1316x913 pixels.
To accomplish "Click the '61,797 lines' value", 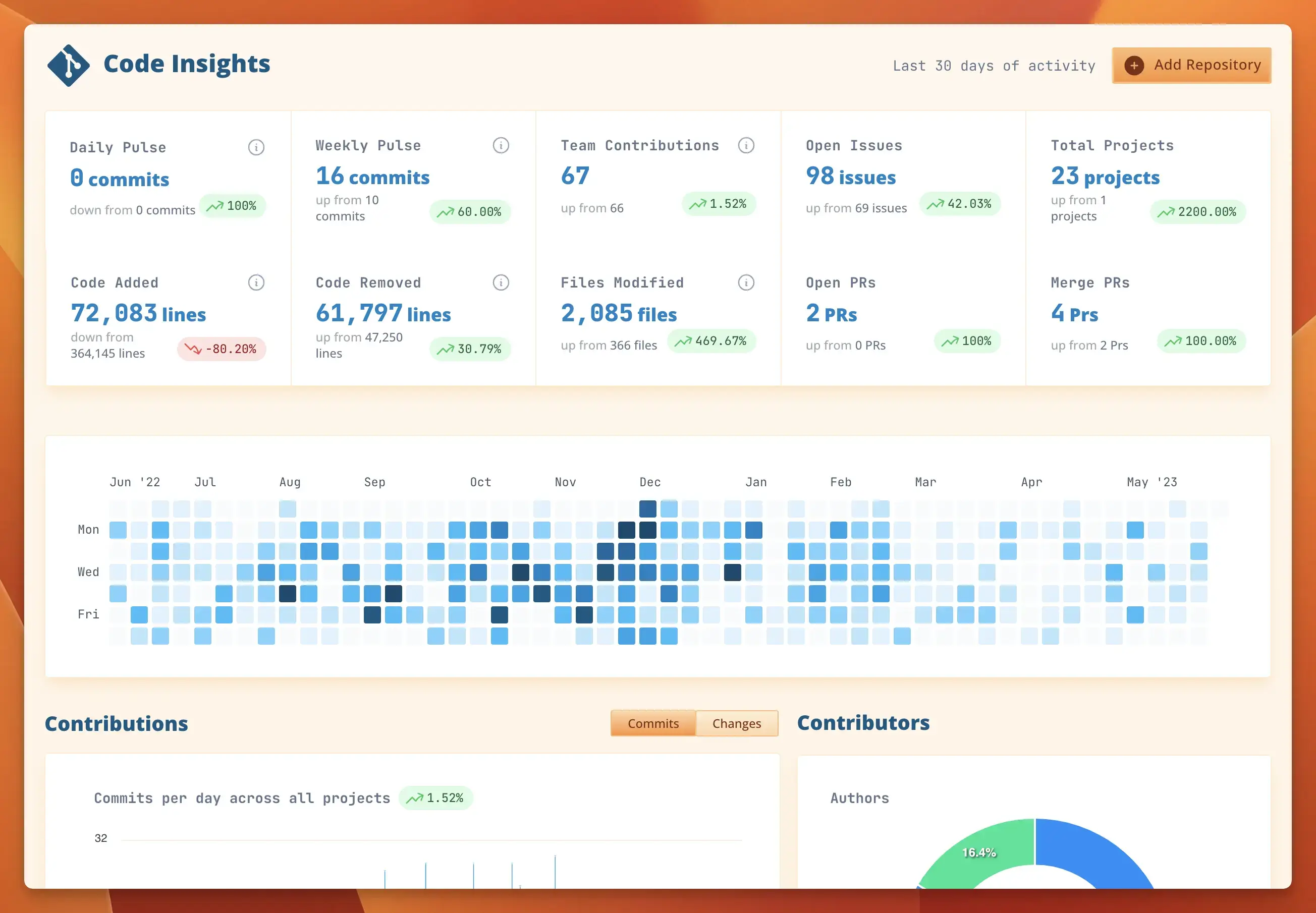I will click(x=383, y=313).
